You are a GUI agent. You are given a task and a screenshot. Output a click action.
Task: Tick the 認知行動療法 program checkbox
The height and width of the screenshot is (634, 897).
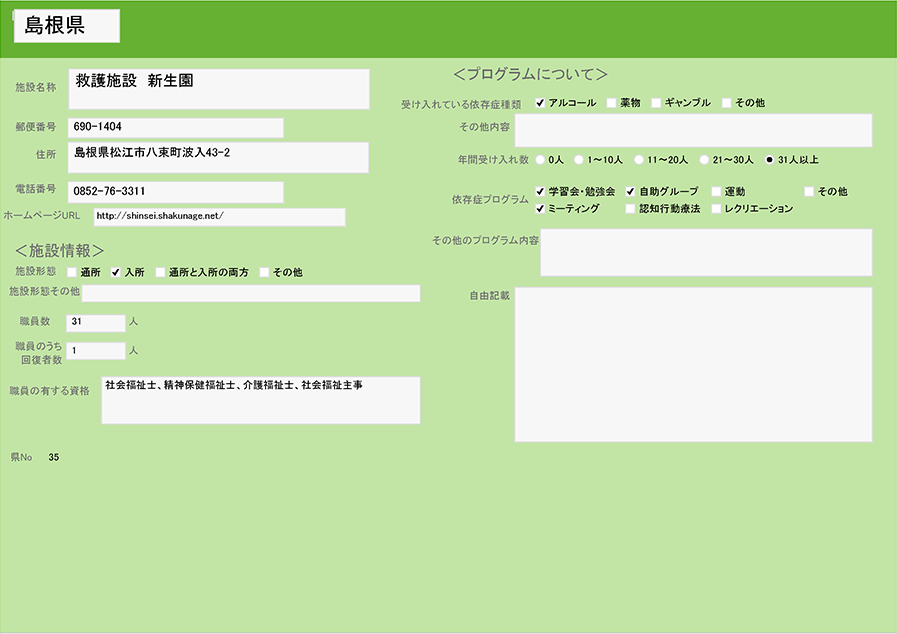[630, 209]
